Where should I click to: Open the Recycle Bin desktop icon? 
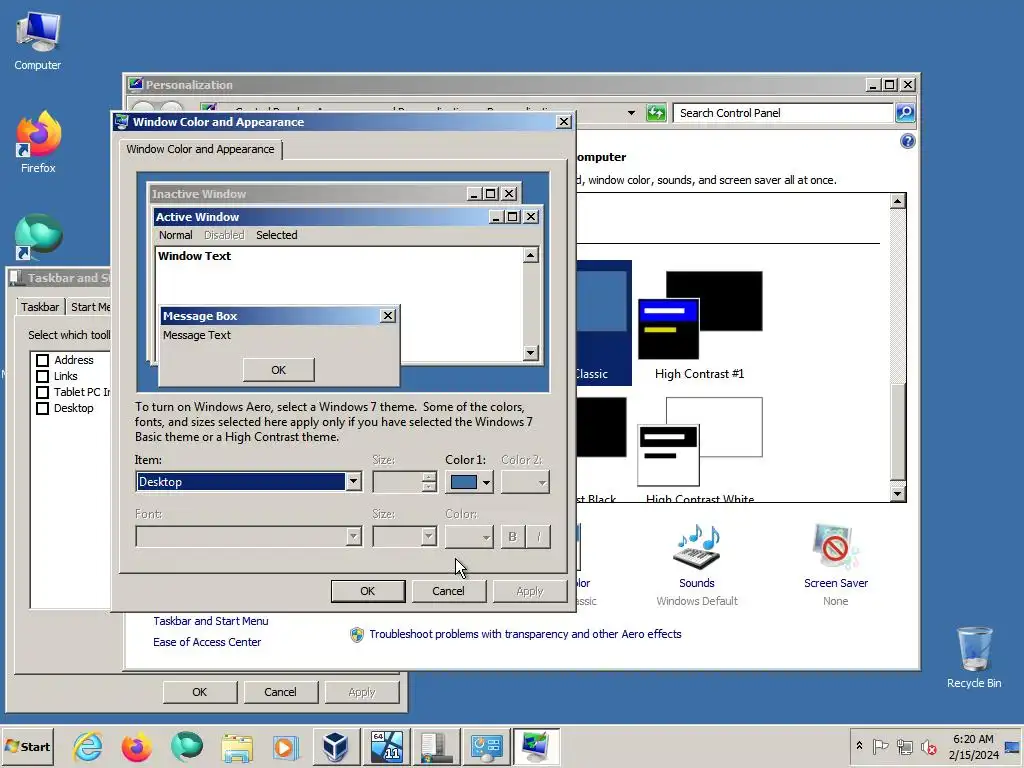[974, 657]
